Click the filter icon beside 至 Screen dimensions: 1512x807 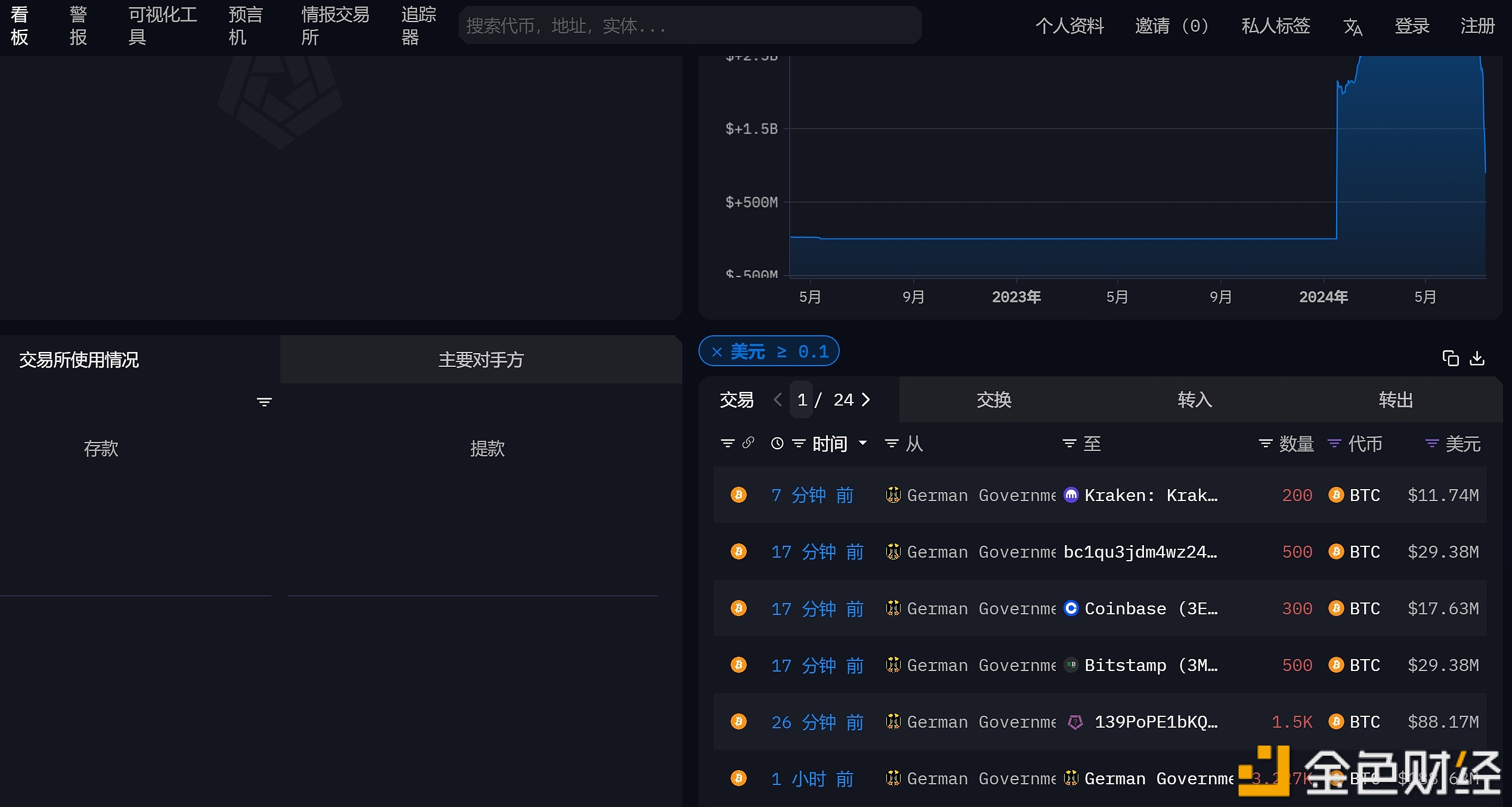(1069, 443)
